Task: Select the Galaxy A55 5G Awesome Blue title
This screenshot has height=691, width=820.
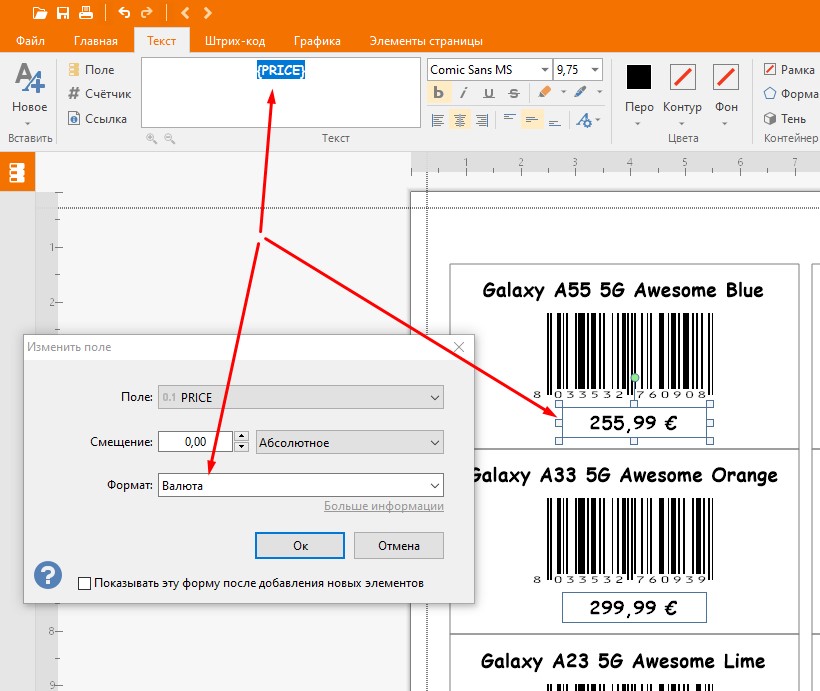Action: (x=623, y=290)
